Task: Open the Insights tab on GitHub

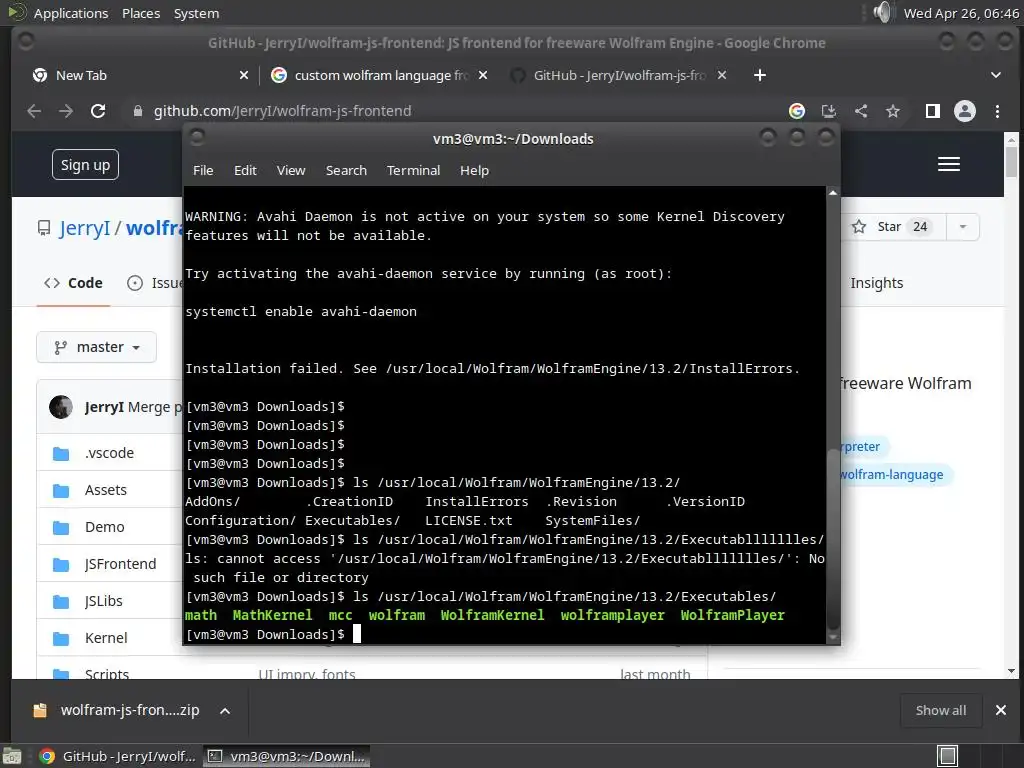Action: click(876, 283)
